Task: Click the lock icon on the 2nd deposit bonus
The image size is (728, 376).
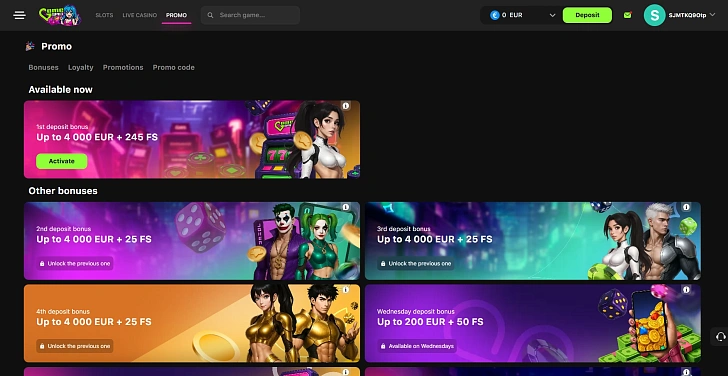Action: (42, 264)
